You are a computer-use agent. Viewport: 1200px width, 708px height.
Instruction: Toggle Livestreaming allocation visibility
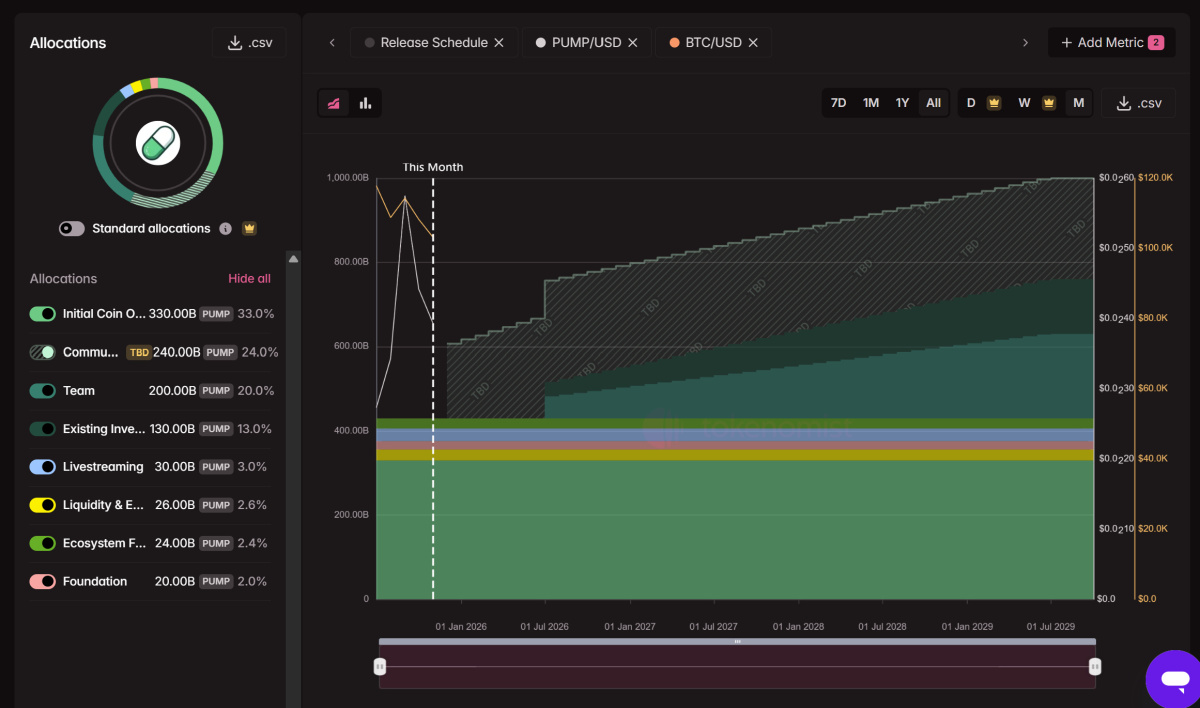pos(43,467)
